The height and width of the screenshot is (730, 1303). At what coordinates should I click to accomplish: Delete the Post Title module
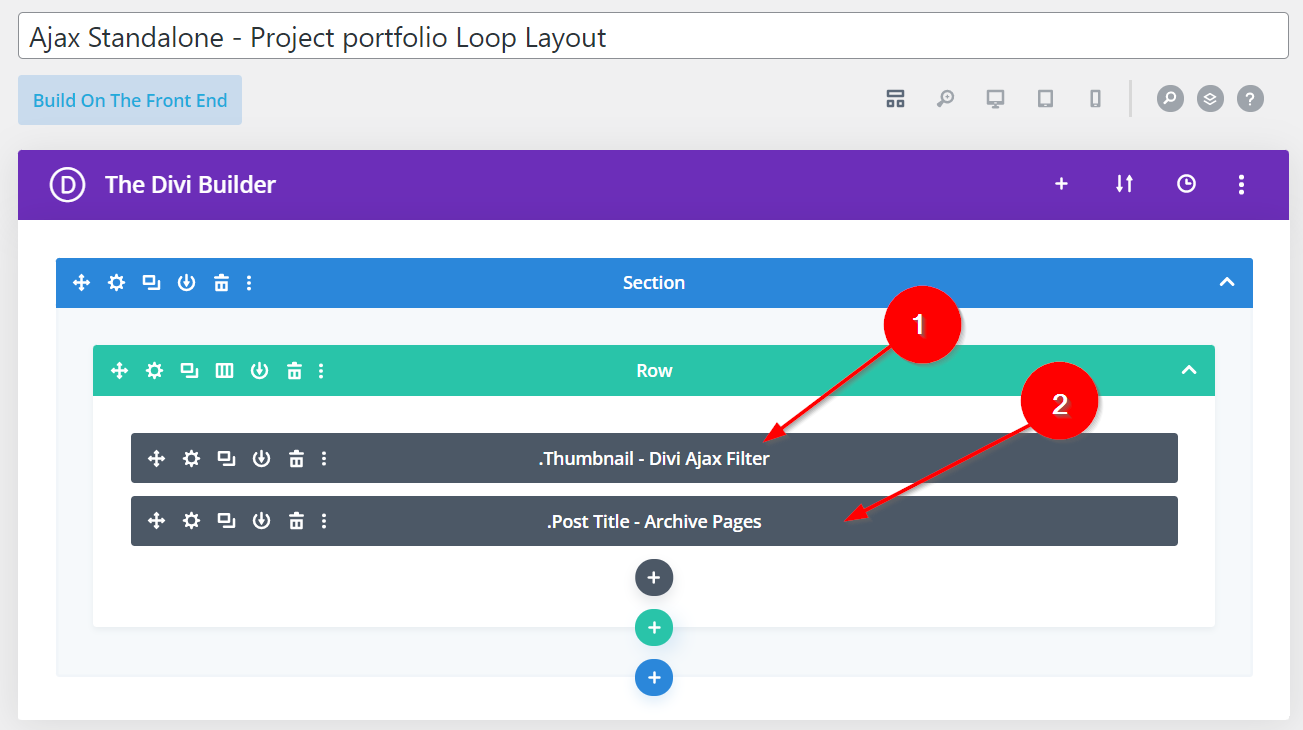tap(296, 521)
